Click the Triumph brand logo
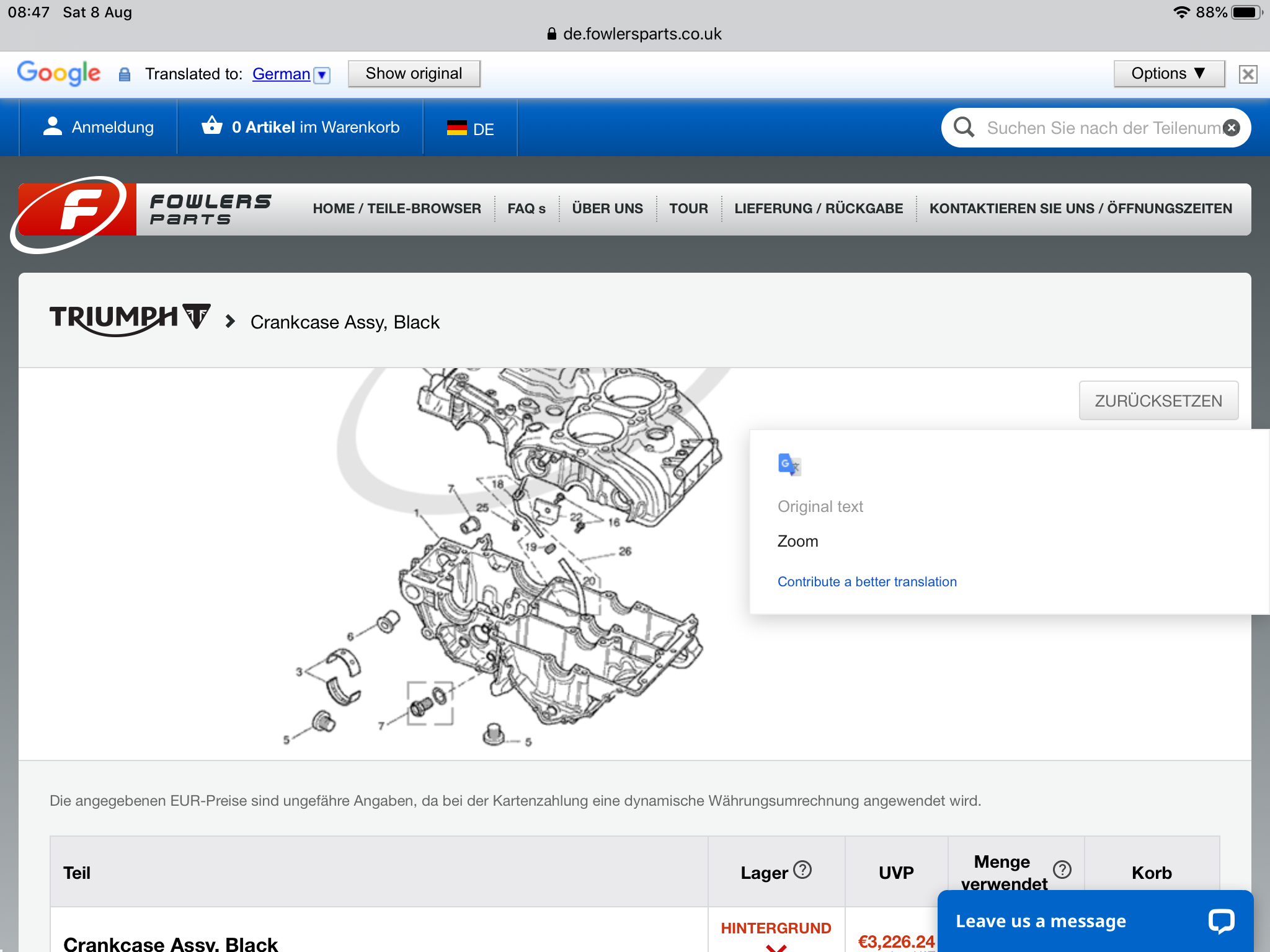Viewport: 1270px width, 952px height. (x=130, y=319)
